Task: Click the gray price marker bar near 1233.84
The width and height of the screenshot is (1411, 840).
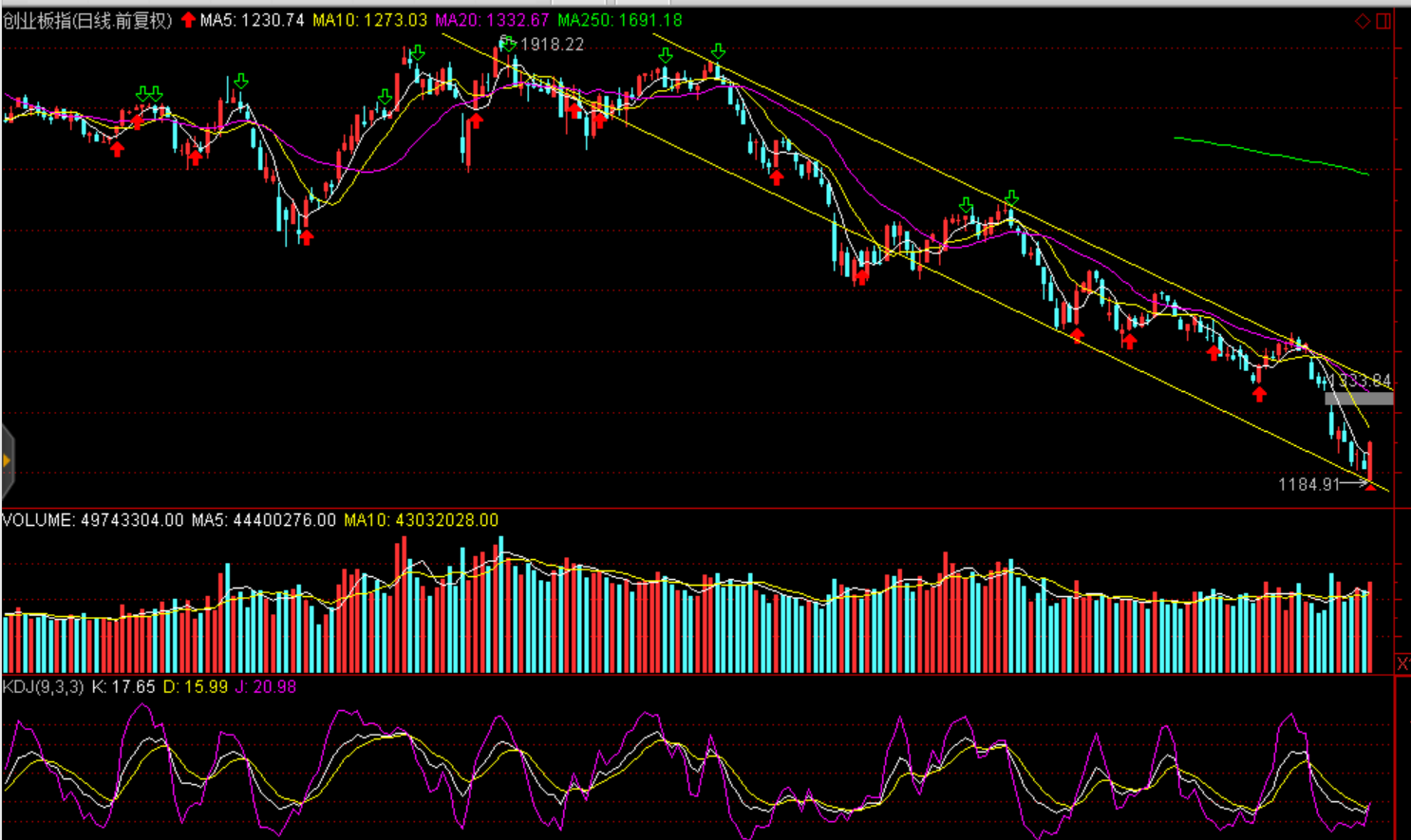Action: tap(1359, 399)
